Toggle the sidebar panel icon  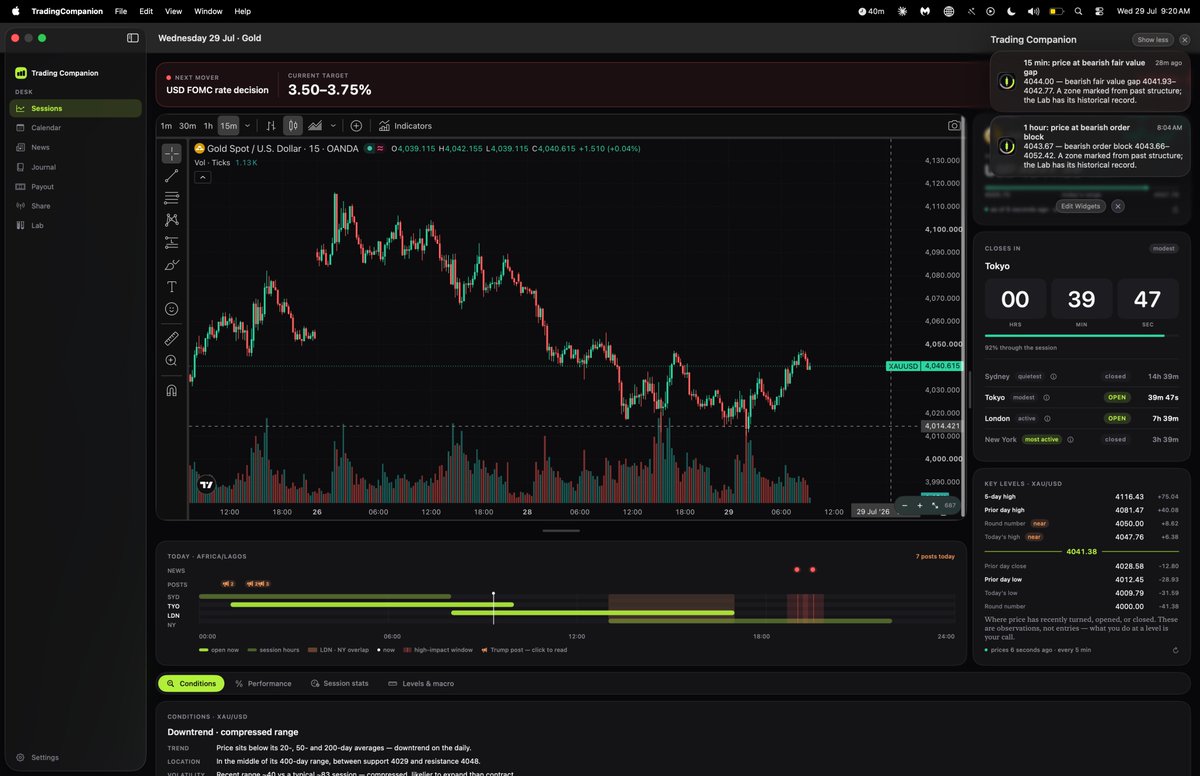click(x=133, y=38)
